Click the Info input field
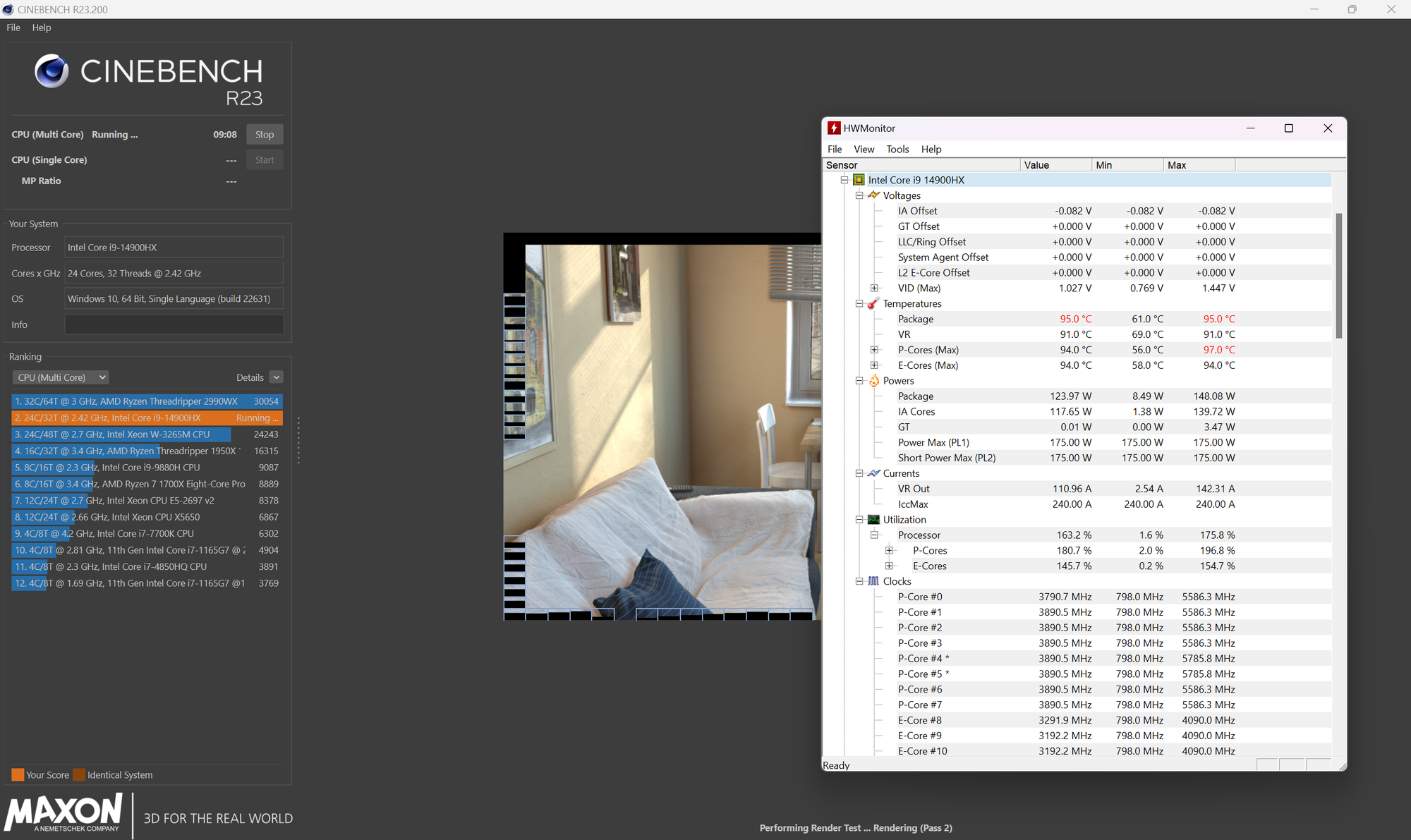This screenshot has height=840, width=1411. coord(174,324)
